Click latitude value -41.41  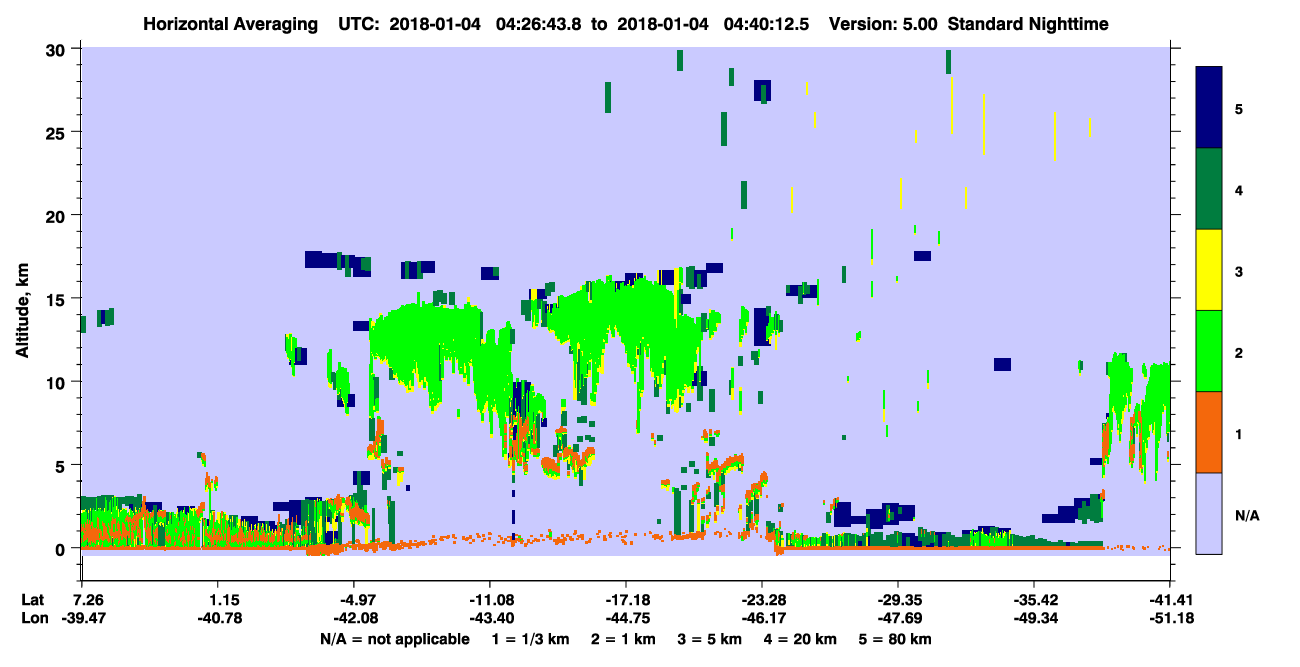point(1169,600)
